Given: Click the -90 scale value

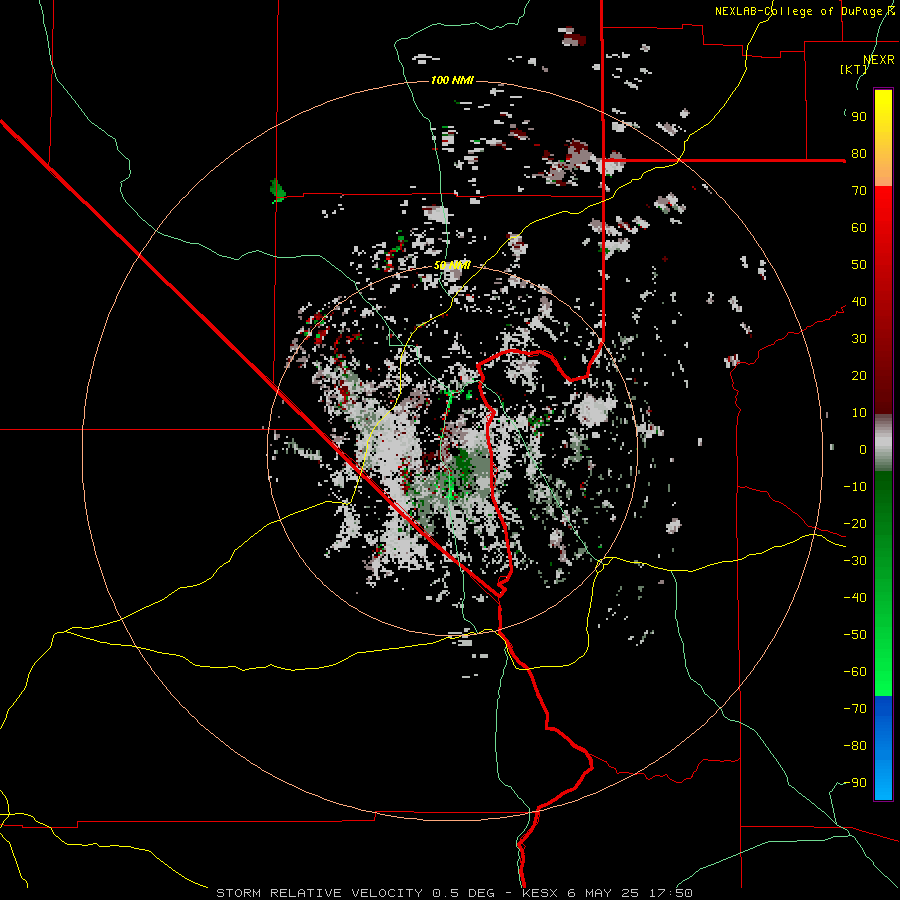Looking at the screenshot, I should pyautogui.click(x=855, y=783).
